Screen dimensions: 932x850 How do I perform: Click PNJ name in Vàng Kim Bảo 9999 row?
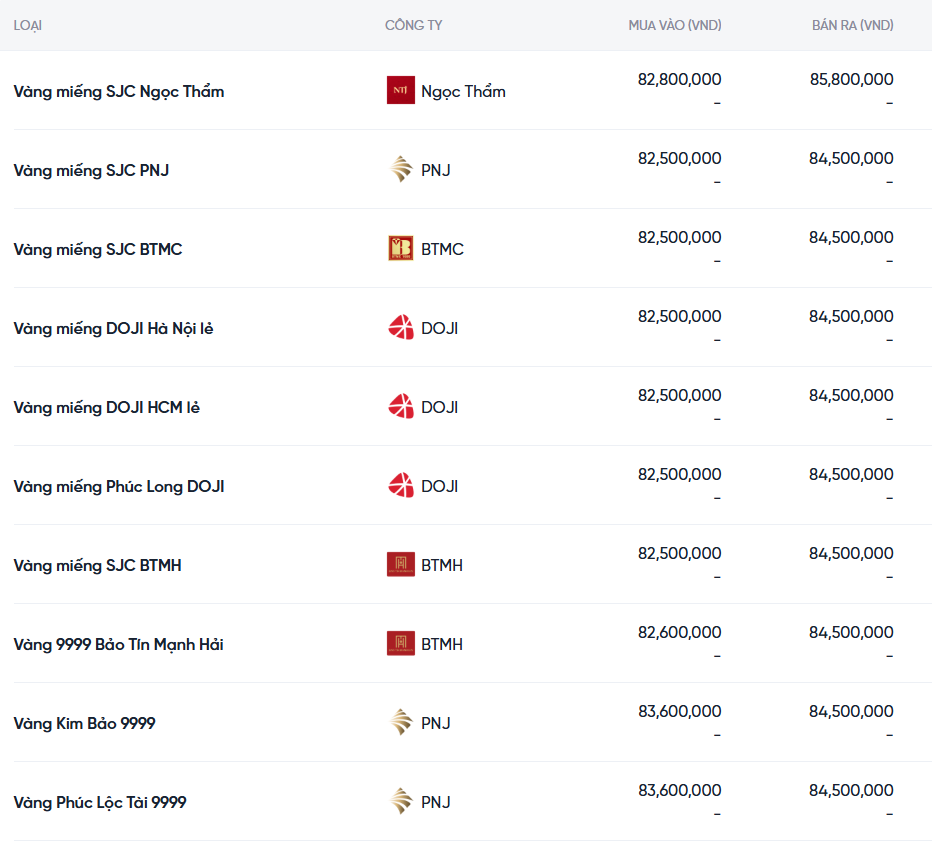[436, 723]
